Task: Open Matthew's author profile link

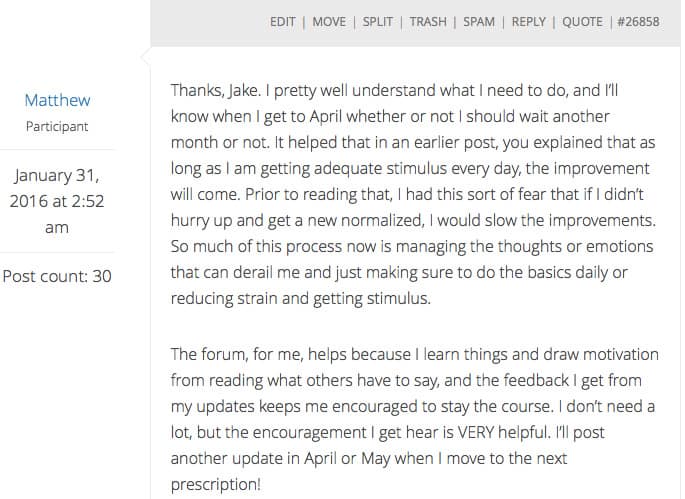Action: point(57,100)
